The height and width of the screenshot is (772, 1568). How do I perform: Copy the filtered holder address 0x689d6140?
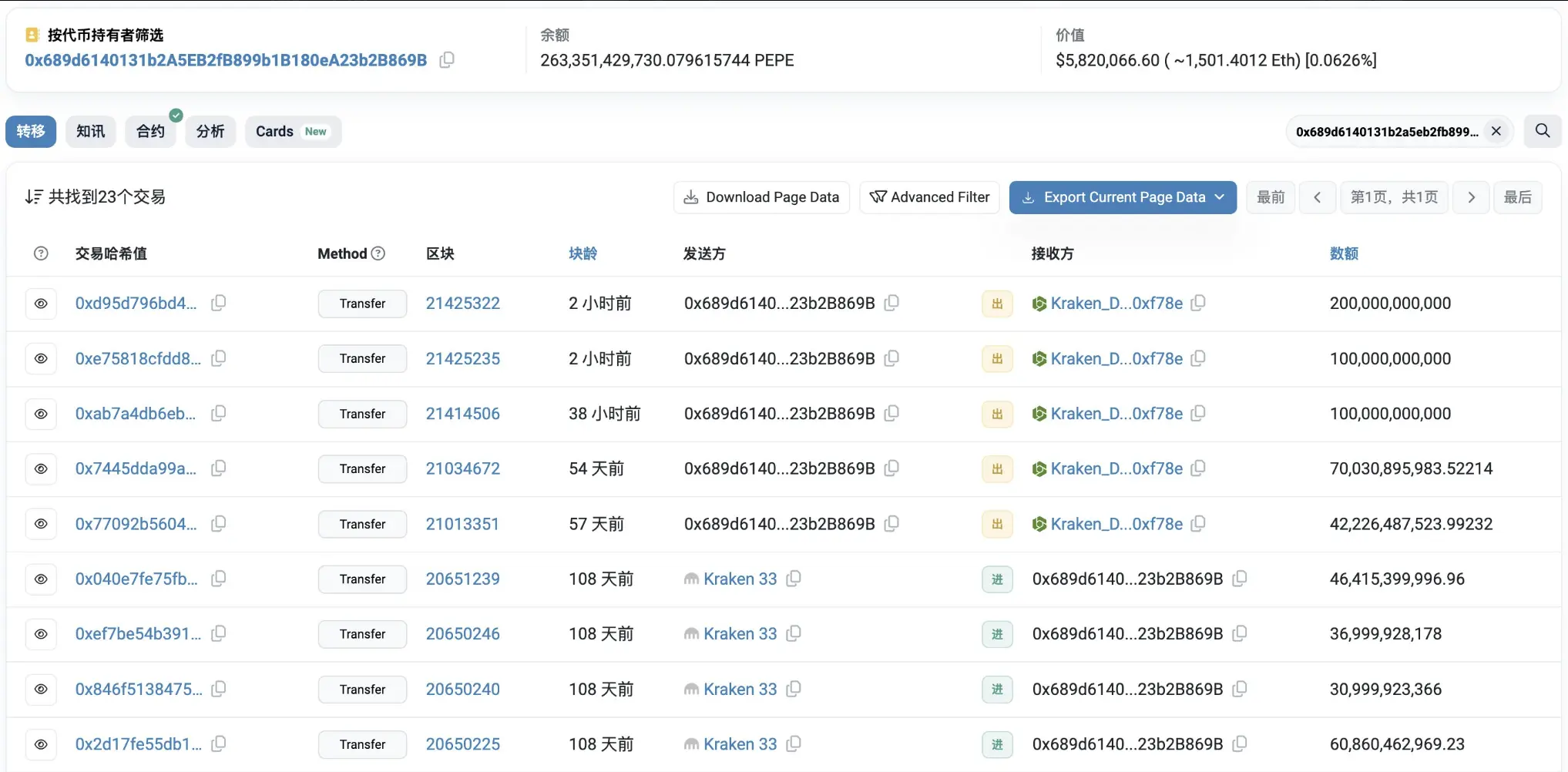446,59
